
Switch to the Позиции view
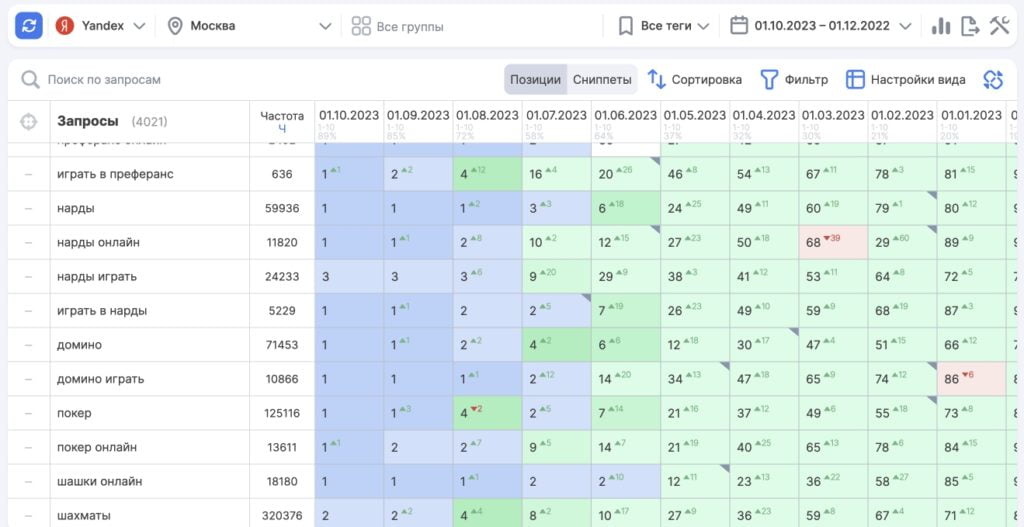tap(535, 80)
